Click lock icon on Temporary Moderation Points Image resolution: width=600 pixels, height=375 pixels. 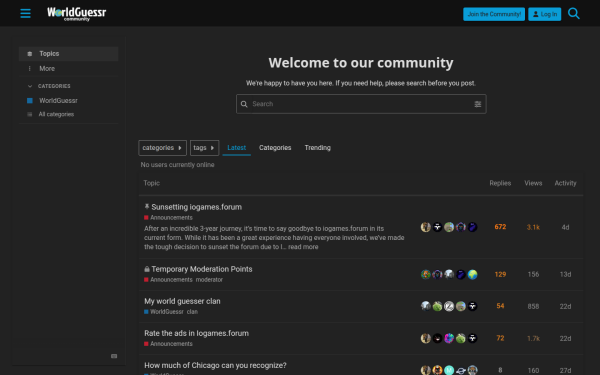(147, 269)
